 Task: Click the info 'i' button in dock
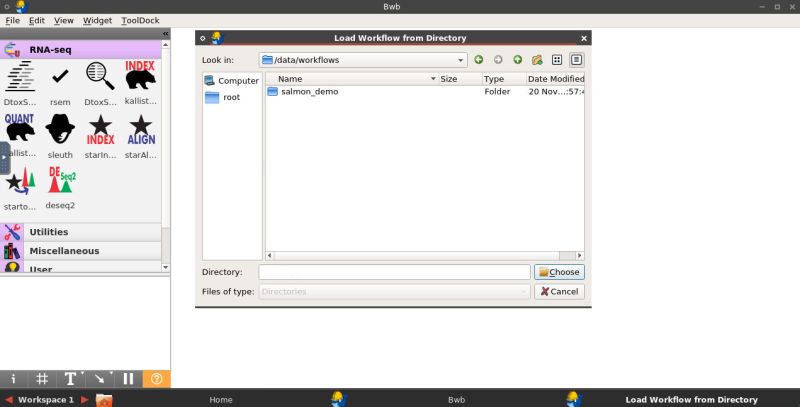(x=13, y=378)
